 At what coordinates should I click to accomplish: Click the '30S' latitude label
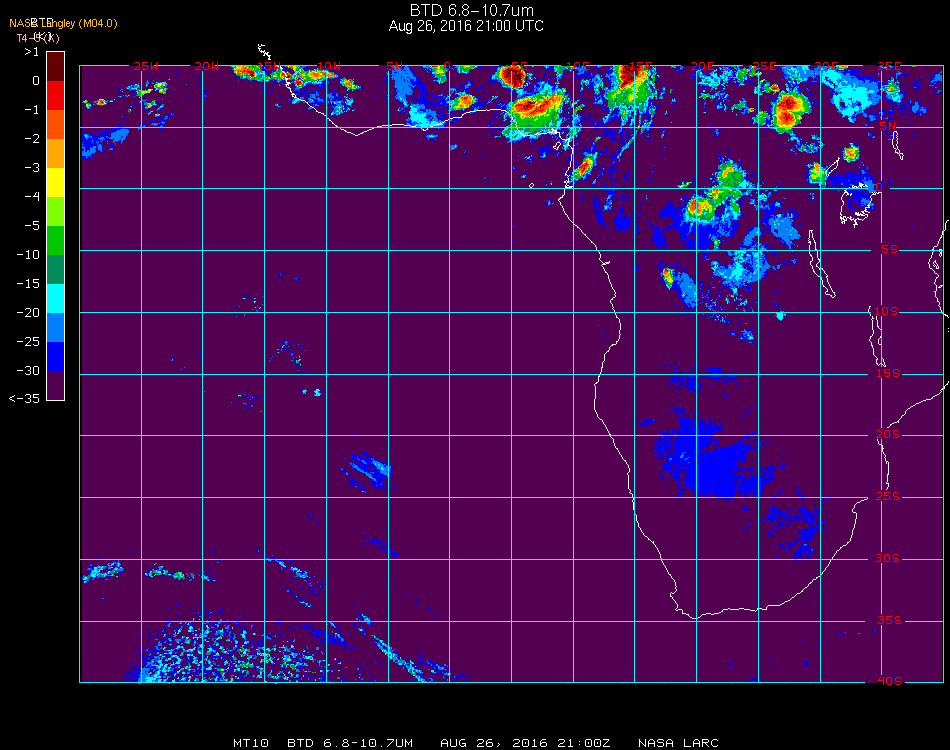[888, 559]
